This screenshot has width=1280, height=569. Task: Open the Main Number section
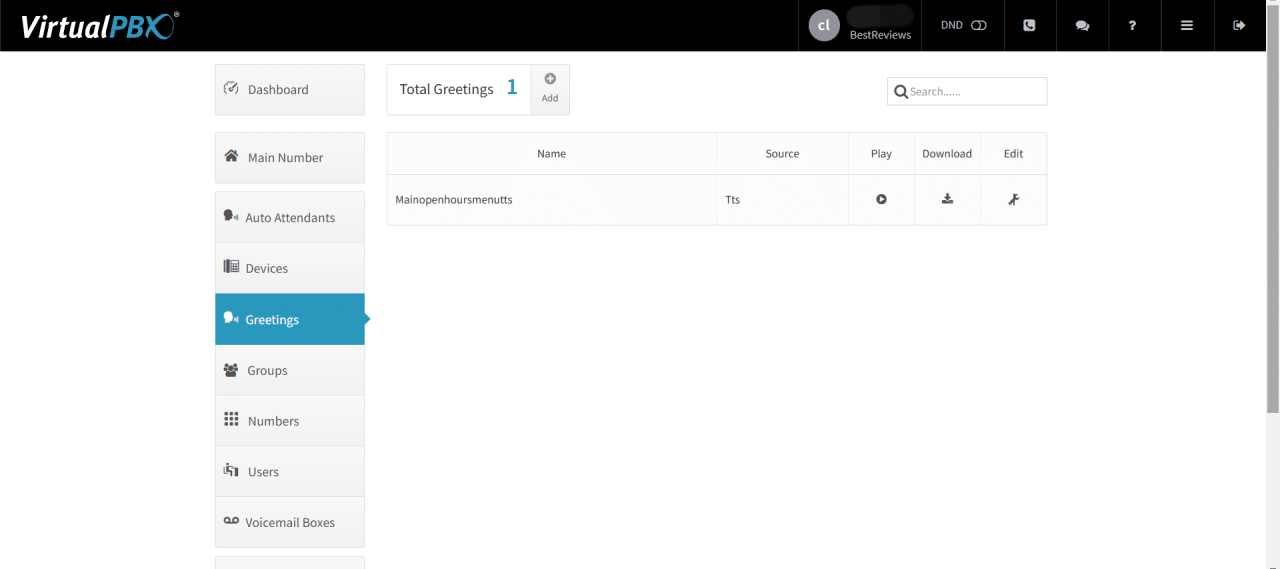[290, 157]
